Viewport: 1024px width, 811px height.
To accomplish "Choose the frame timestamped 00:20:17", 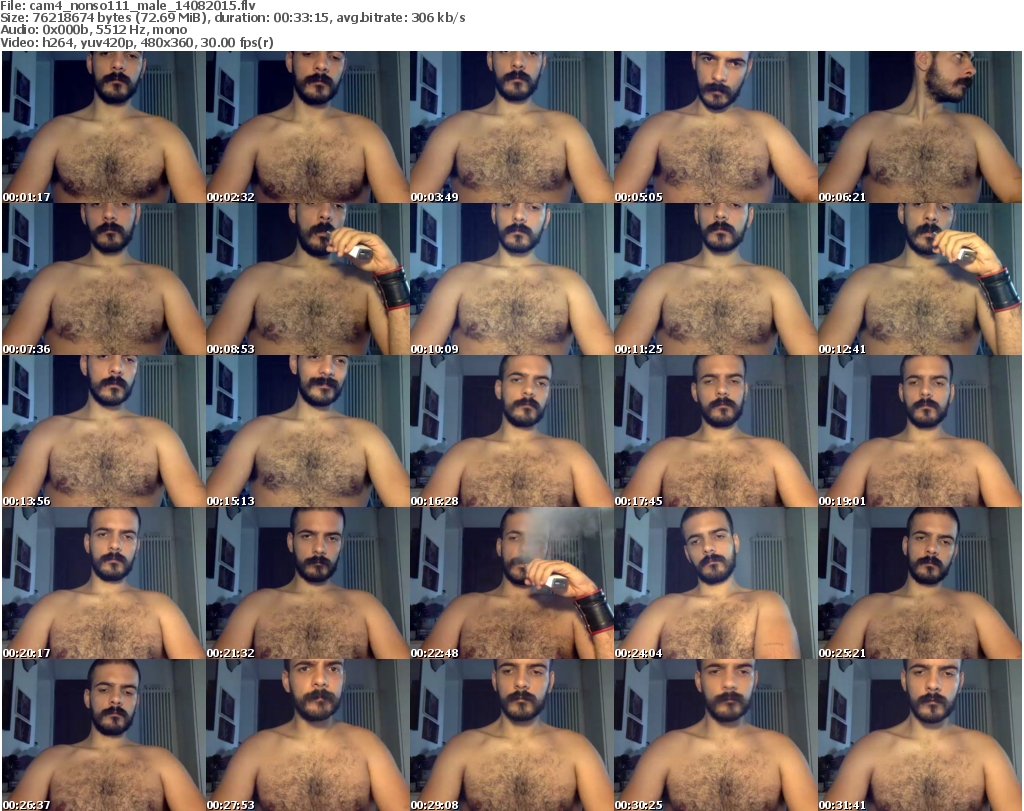I will coord(104,583).
